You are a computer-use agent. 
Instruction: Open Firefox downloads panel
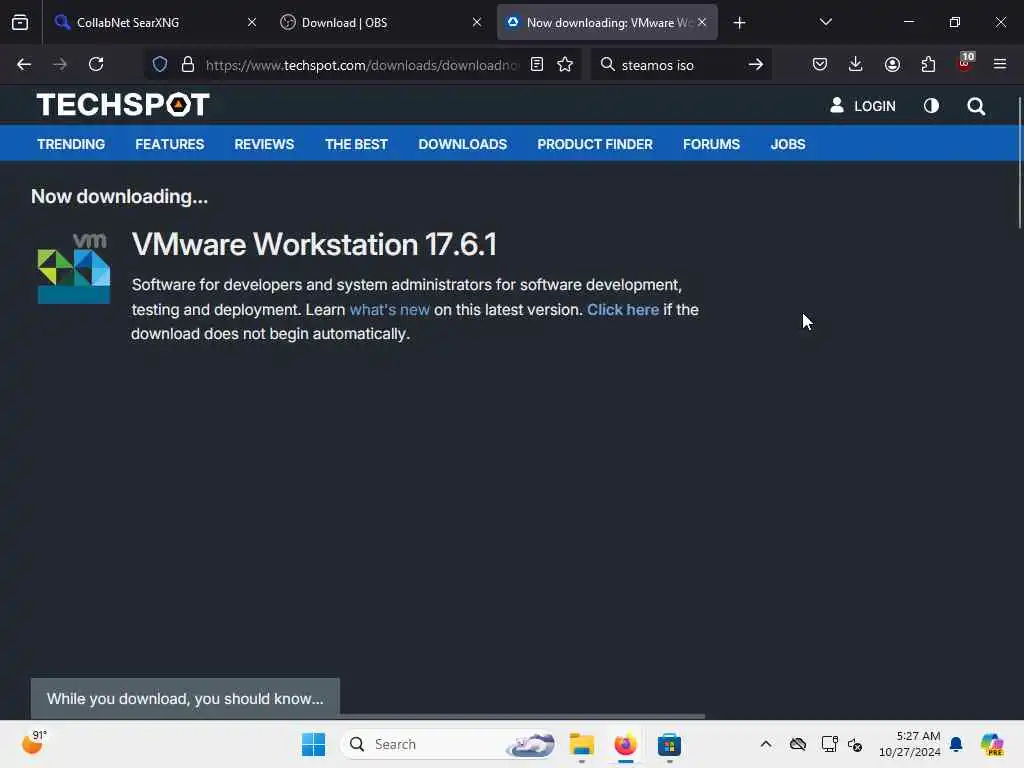coord(856,65)
